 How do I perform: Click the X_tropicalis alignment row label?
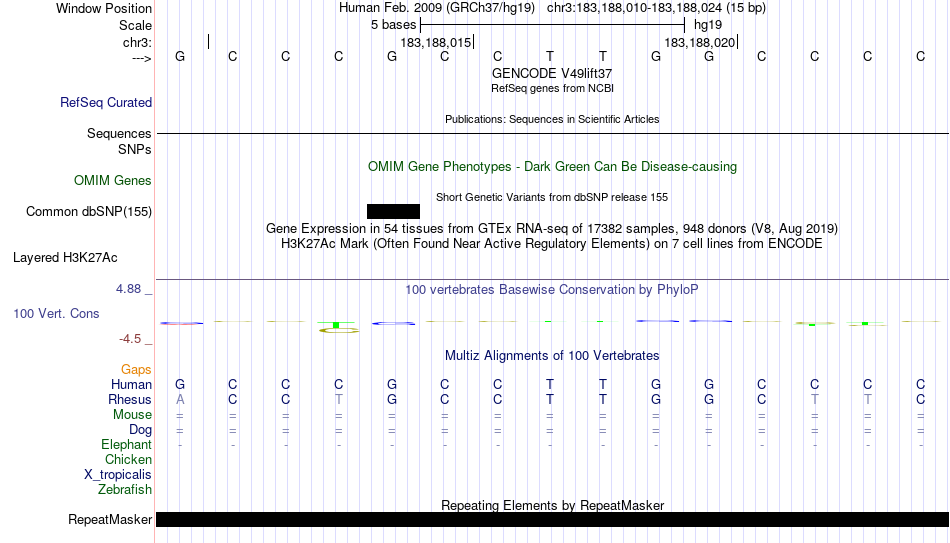tap(118, 475)
